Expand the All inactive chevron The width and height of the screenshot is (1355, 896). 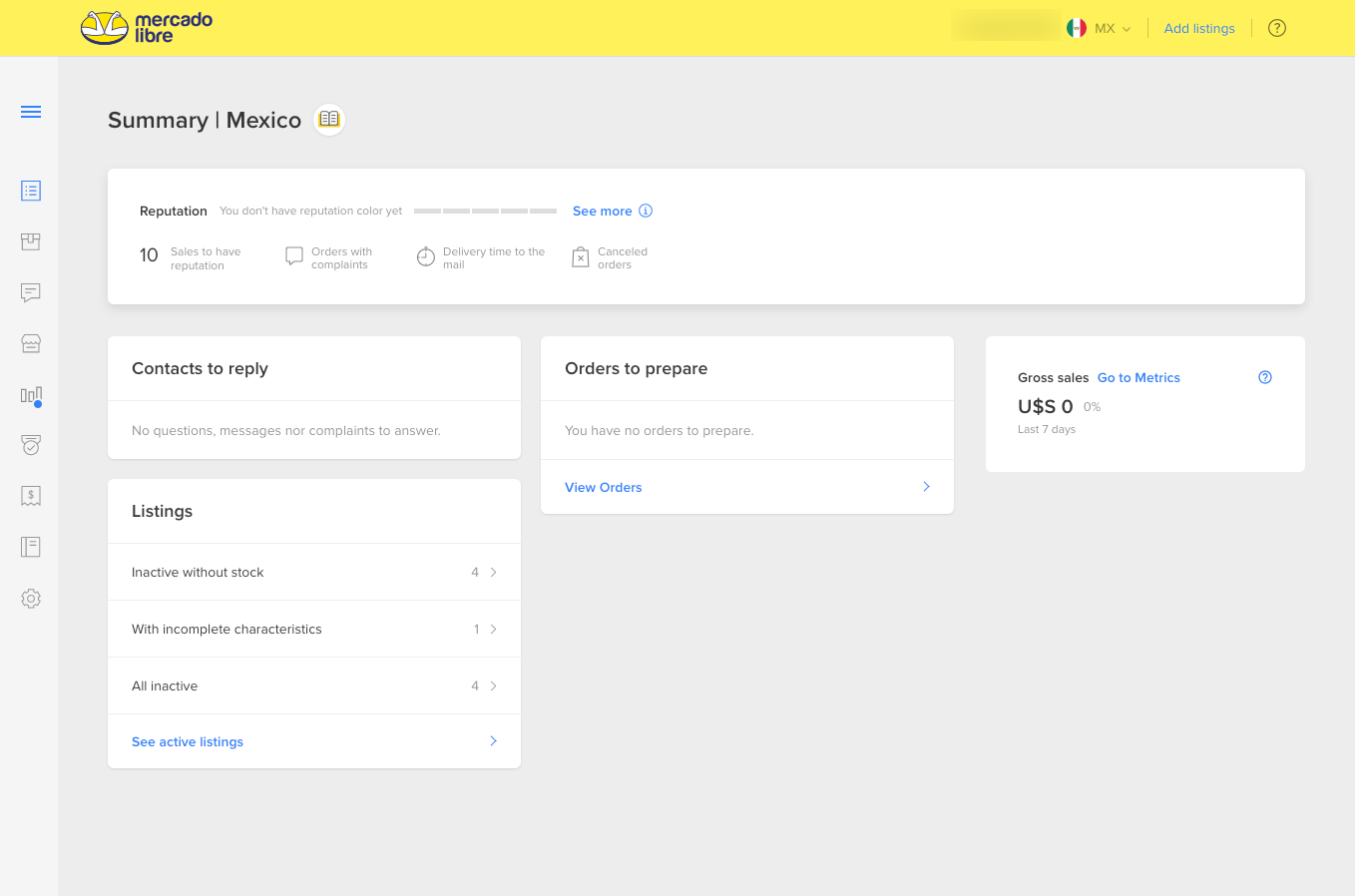(493, 685)
